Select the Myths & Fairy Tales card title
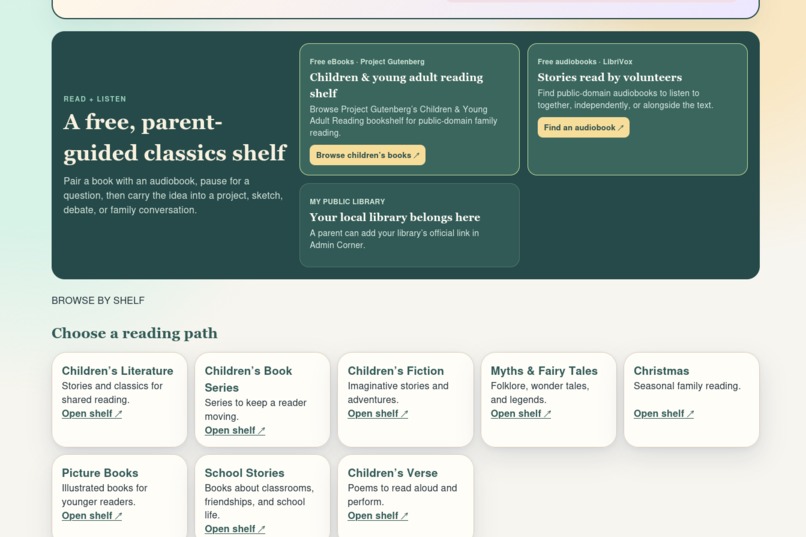This screenshot has width=806, height=537. tap(544, 371)
